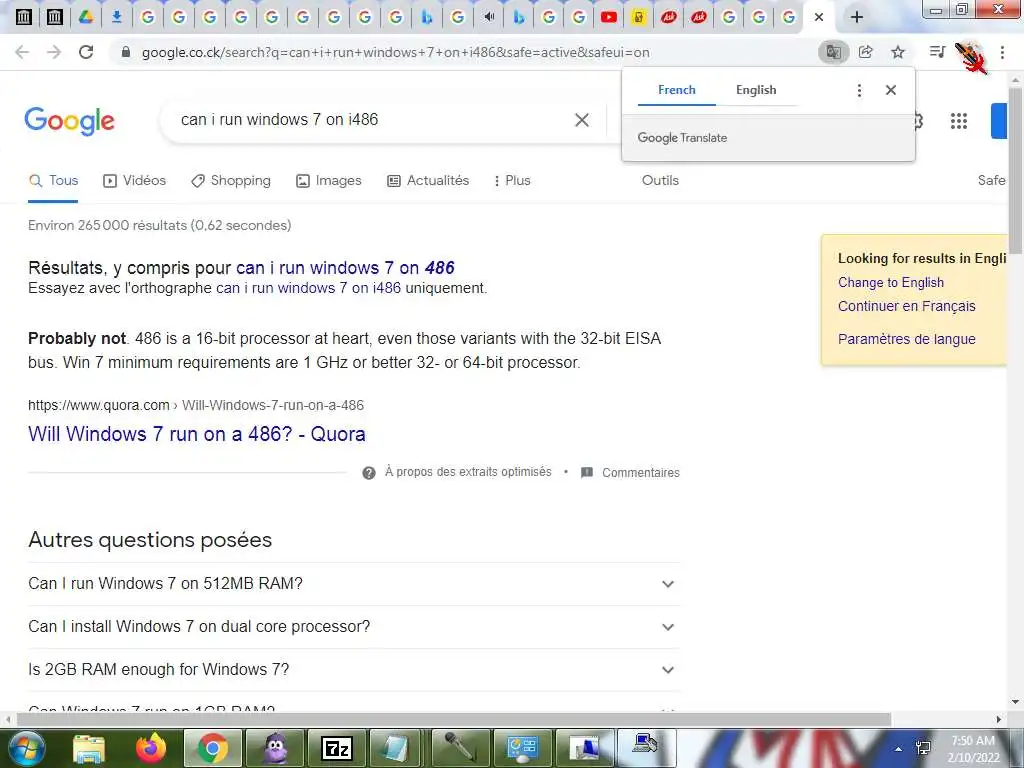Click the vertical page scrollbar
Viewport: 1024px width, 768px height.
1016,170
